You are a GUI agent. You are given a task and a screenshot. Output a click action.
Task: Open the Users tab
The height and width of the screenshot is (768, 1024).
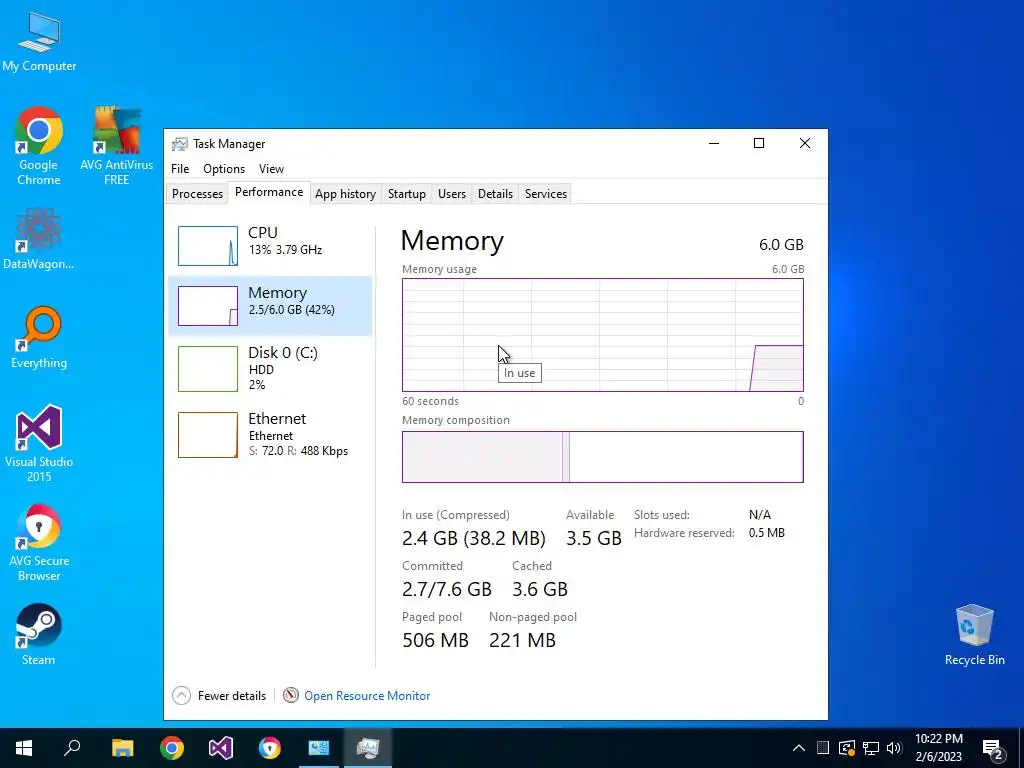tap(452, 194)
